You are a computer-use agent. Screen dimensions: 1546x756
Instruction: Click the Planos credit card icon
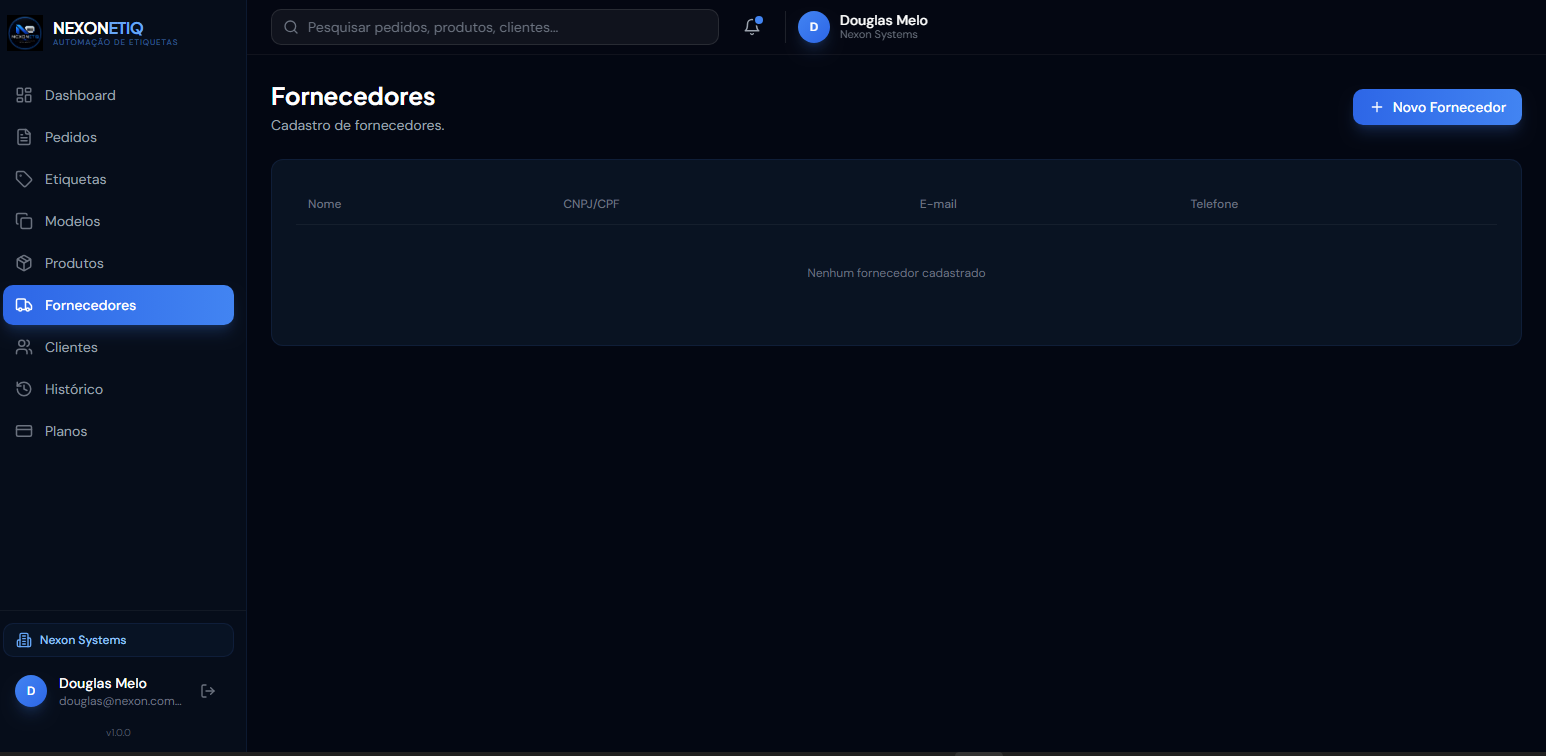pyautogui.click(x=24, y=431)
